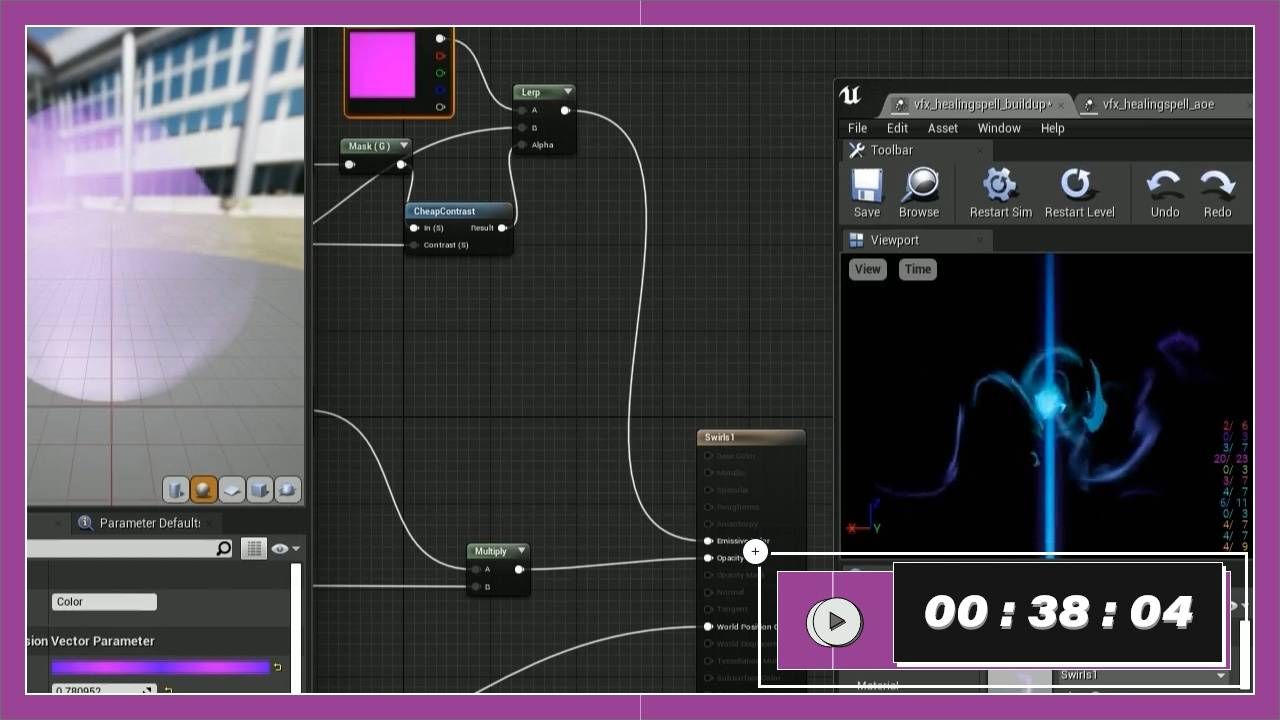Click the CheapContrast In (S) pin

pos(414,228)
